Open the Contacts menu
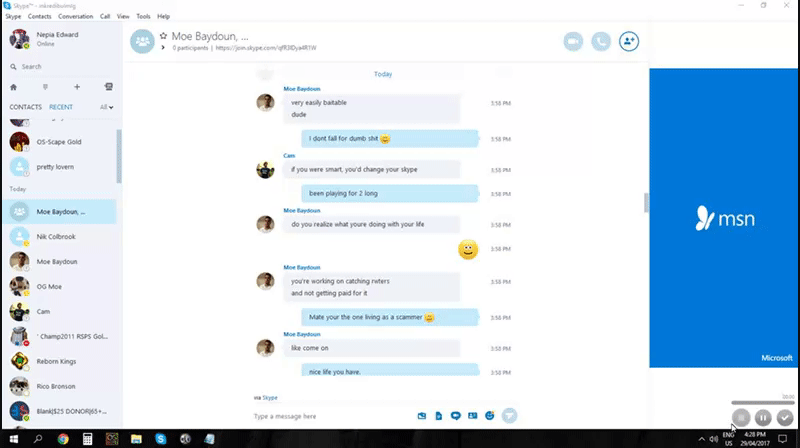 click(39, 16)
